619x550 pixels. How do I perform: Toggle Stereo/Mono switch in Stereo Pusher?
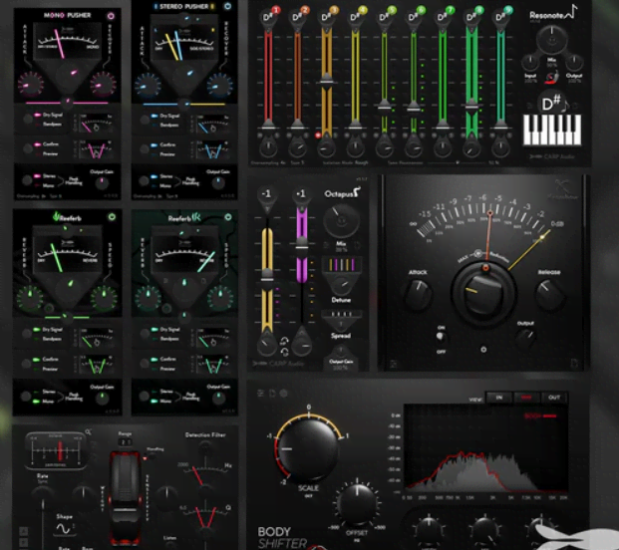[x=144, y=181]
